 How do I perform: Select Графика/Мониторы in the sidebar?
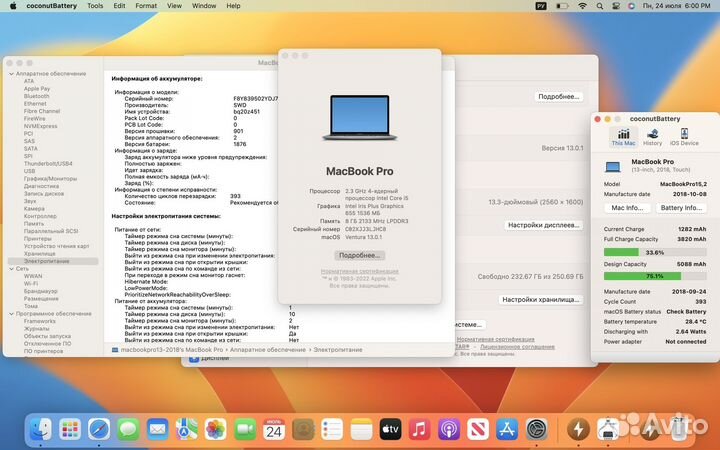50,179
